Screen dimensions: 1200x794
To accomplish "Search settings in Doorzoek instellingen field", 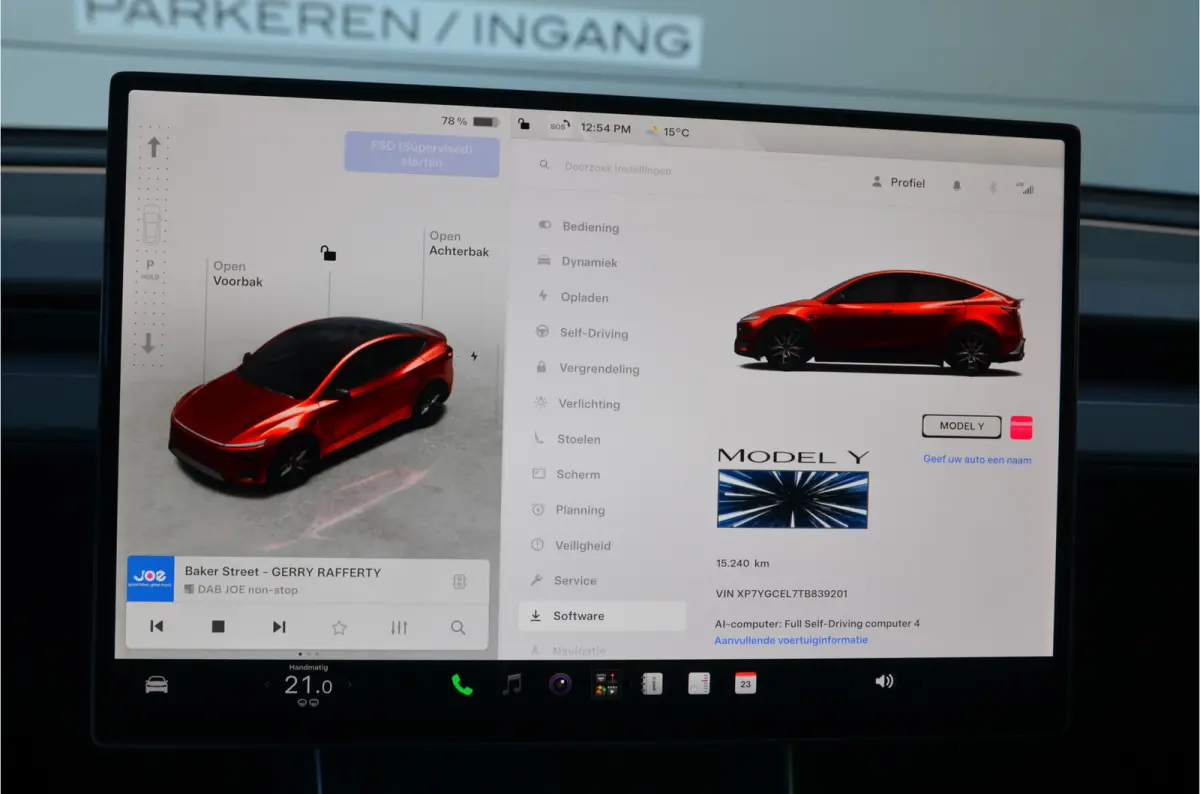I will (618, 168).
